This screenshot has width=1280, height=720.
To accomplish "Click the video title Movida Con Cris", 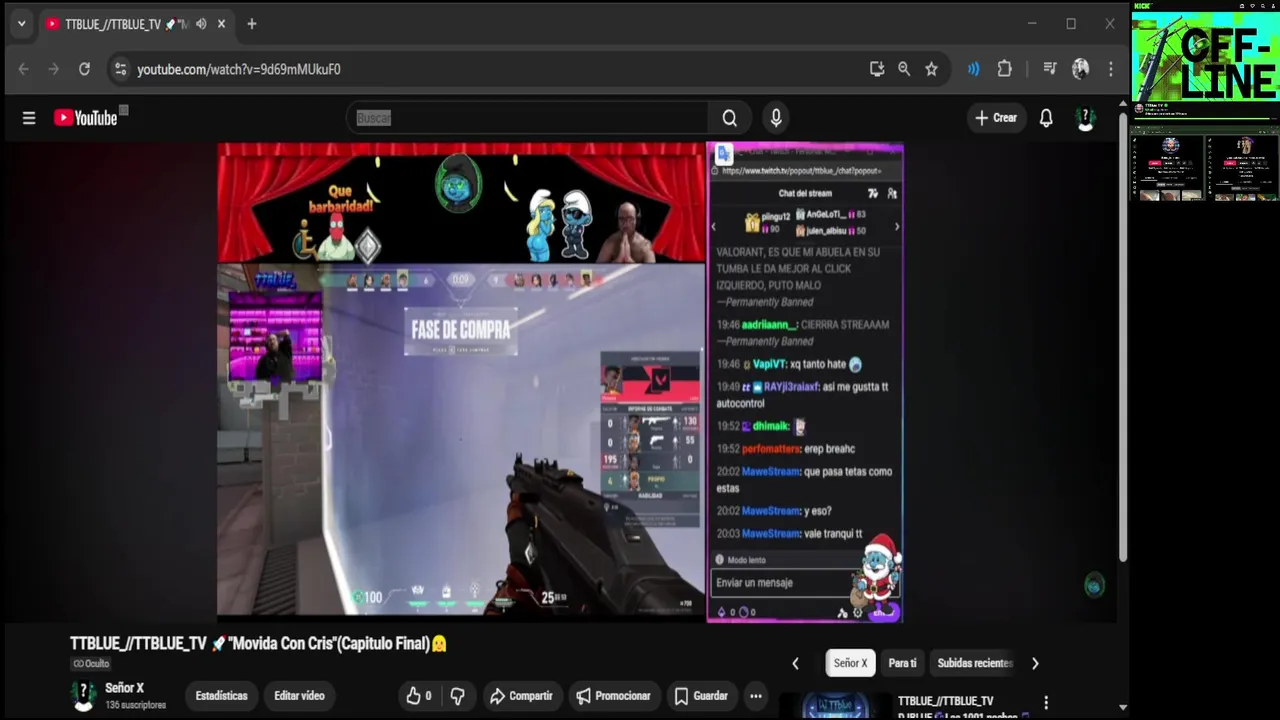I will click(x=258, y=644).
